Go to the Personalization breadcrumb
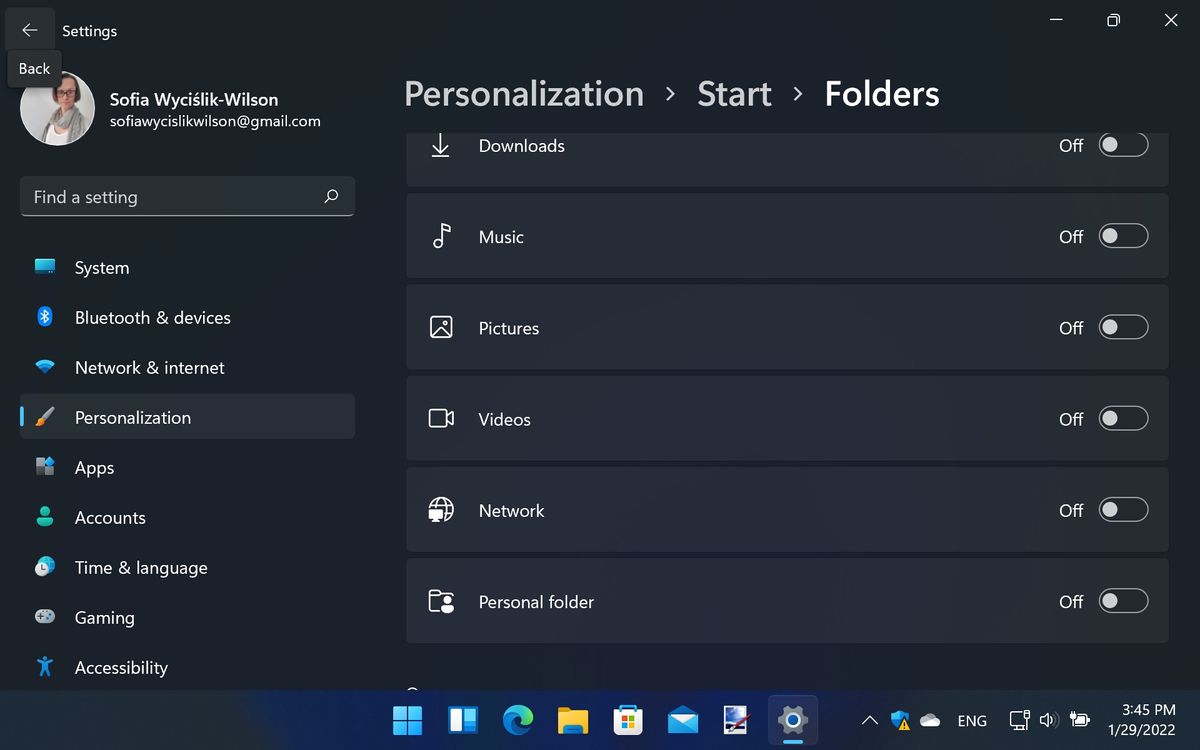The width and height of the screenshot is (1200, 750). click(x=523, y=93)
